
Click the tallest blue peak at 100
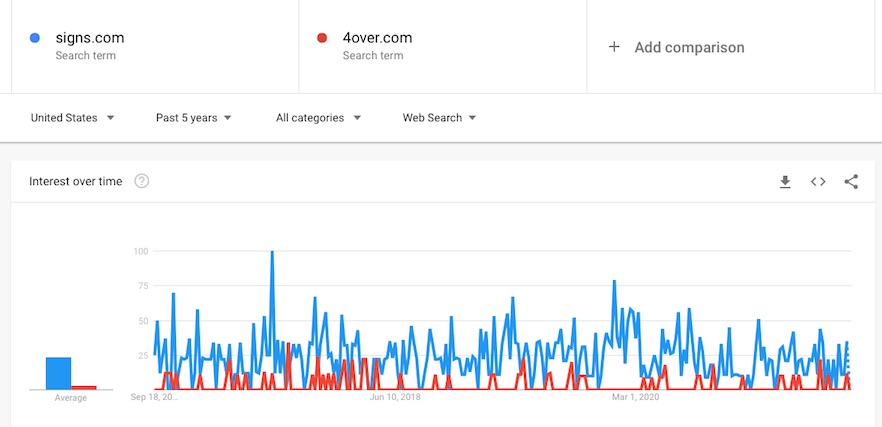click(272, 252)
